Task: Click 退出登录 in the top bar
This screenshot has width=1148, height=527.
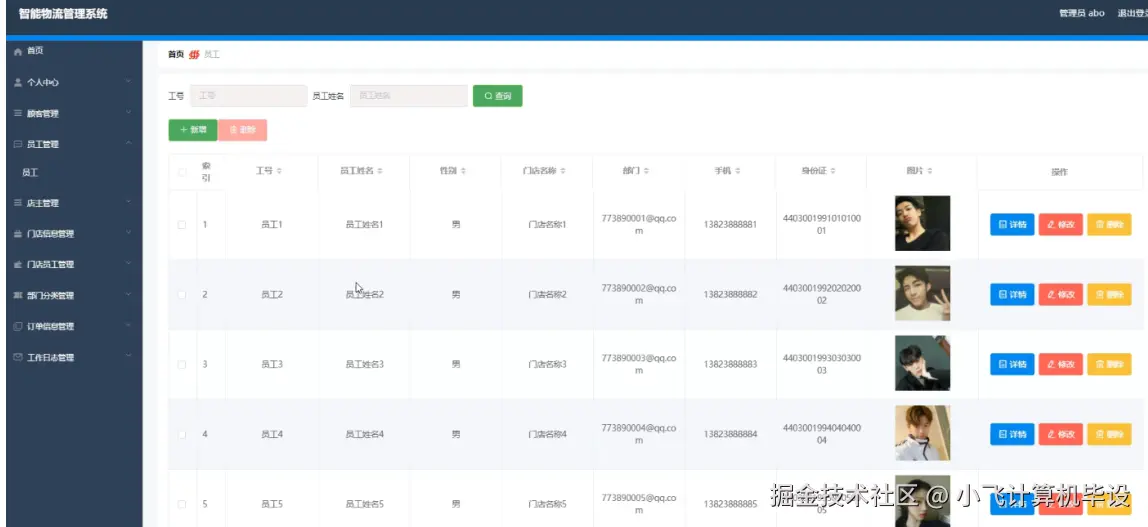Action: [1132, 13]
